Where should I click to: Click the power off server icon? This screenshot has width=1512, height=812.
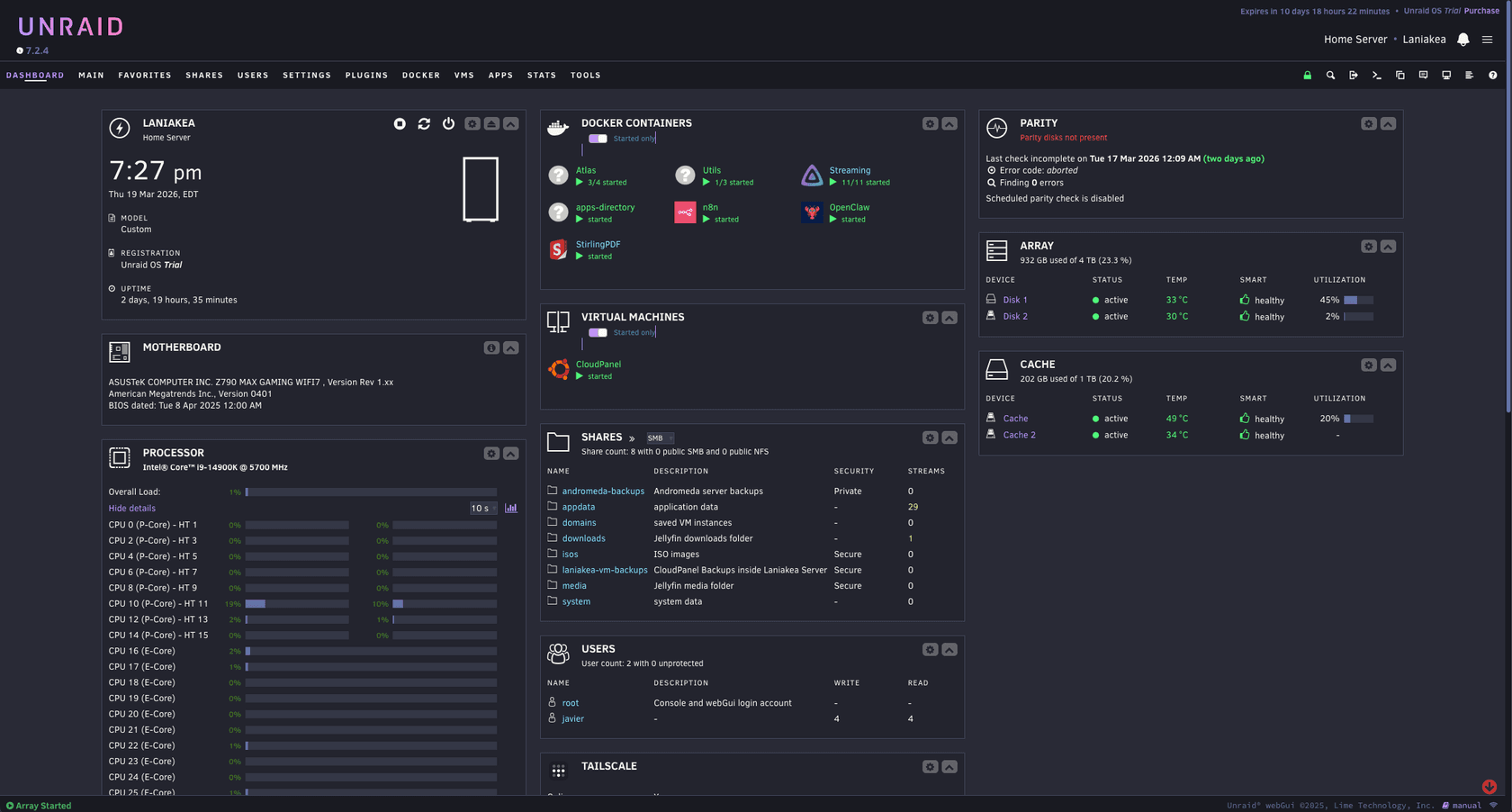(448, 123)
